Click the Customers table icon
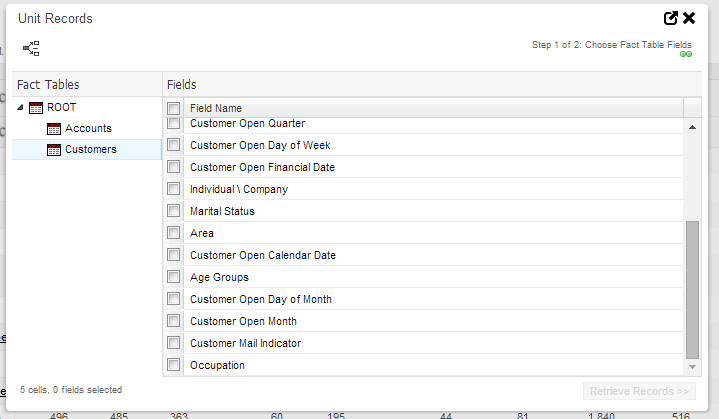This screenshot has width=719, height=419. tap(54, 150)
